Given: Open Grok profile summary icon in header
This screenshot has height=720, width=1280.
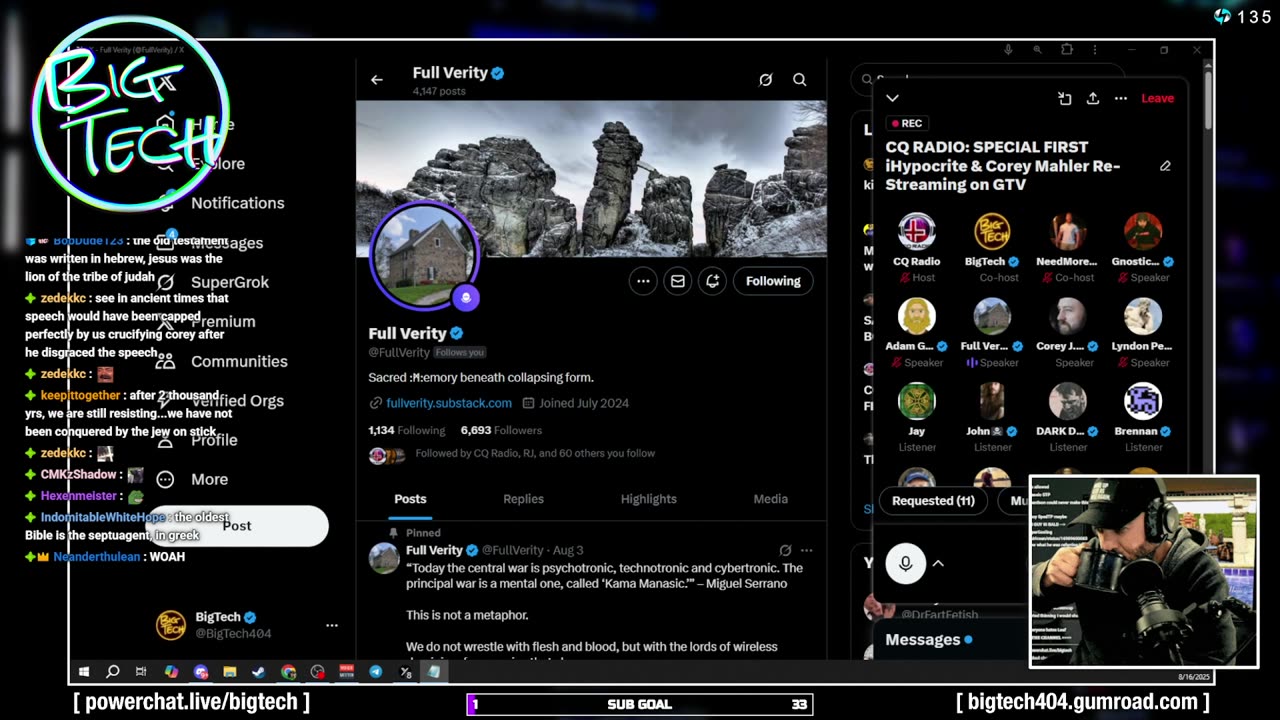Looking at the screenshot, I should [766, 80].
